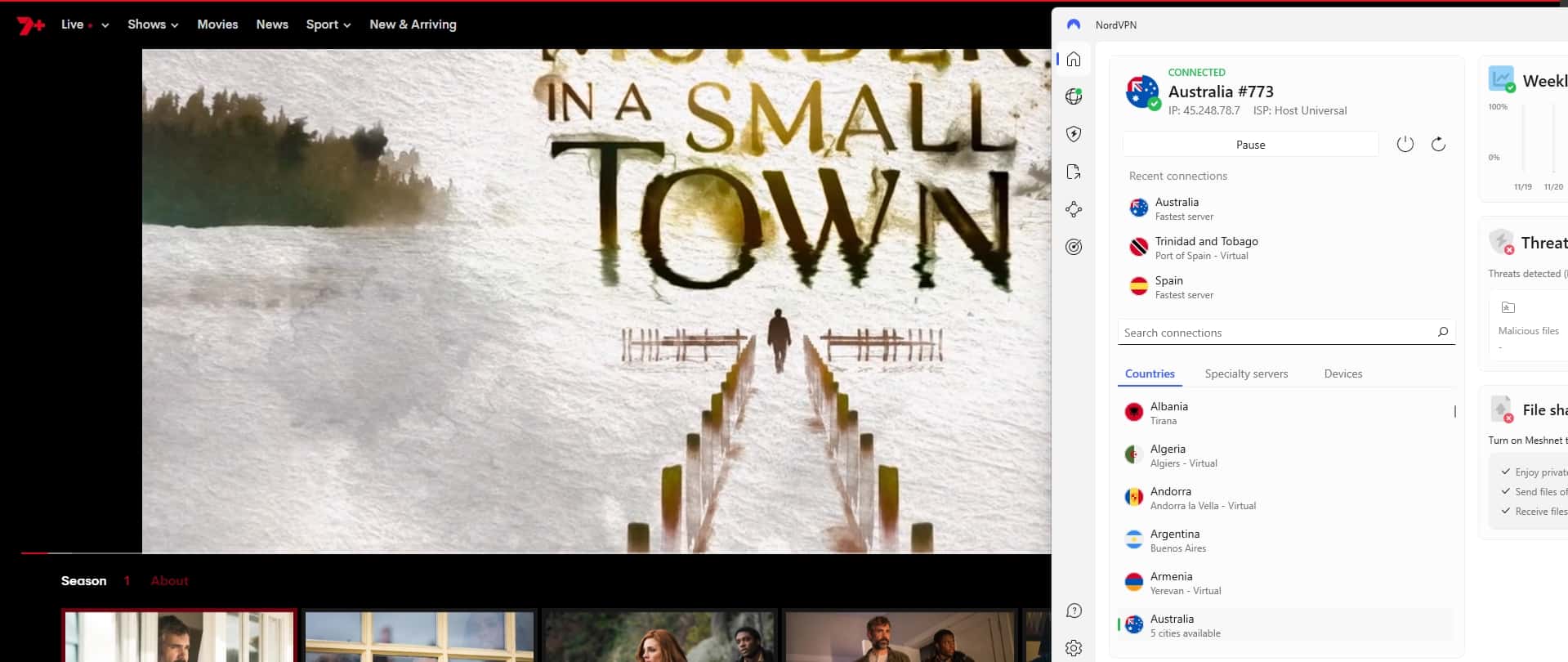Image resolution: width=1568 pixels, height=662 pixels.
Task: Click the Argentina flag icon
Action: [x=1133, y=540]
